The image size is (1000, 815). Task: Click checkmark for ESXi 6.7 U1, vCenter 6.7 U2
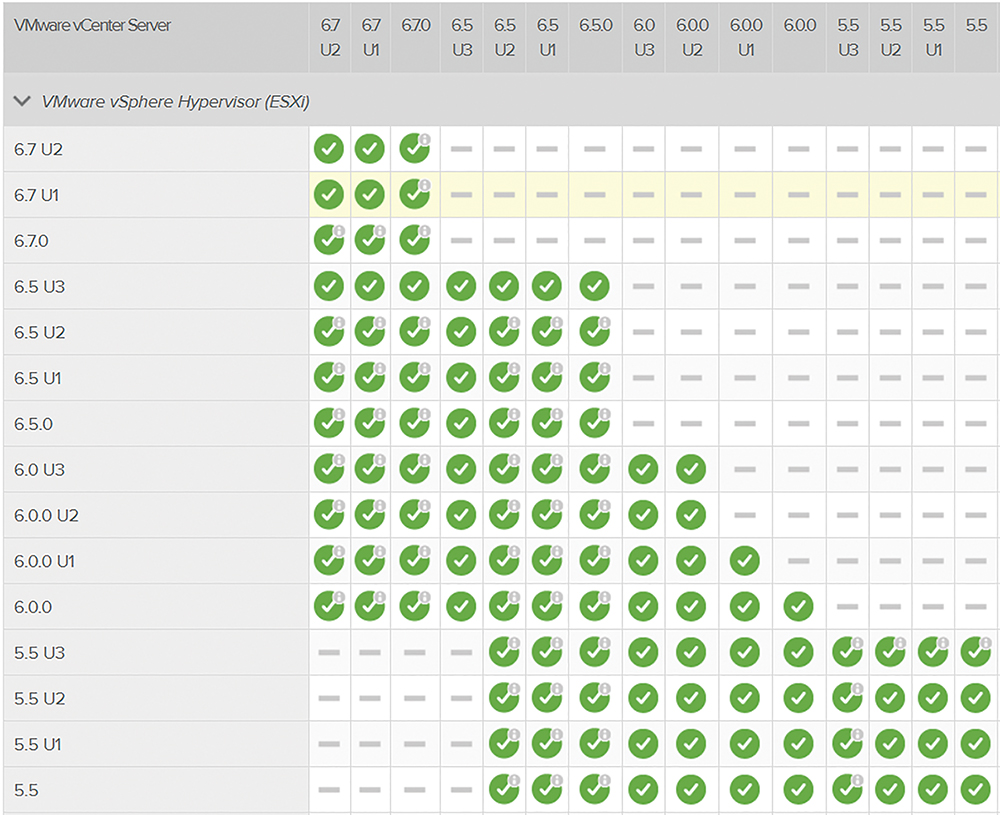point(329,195)
